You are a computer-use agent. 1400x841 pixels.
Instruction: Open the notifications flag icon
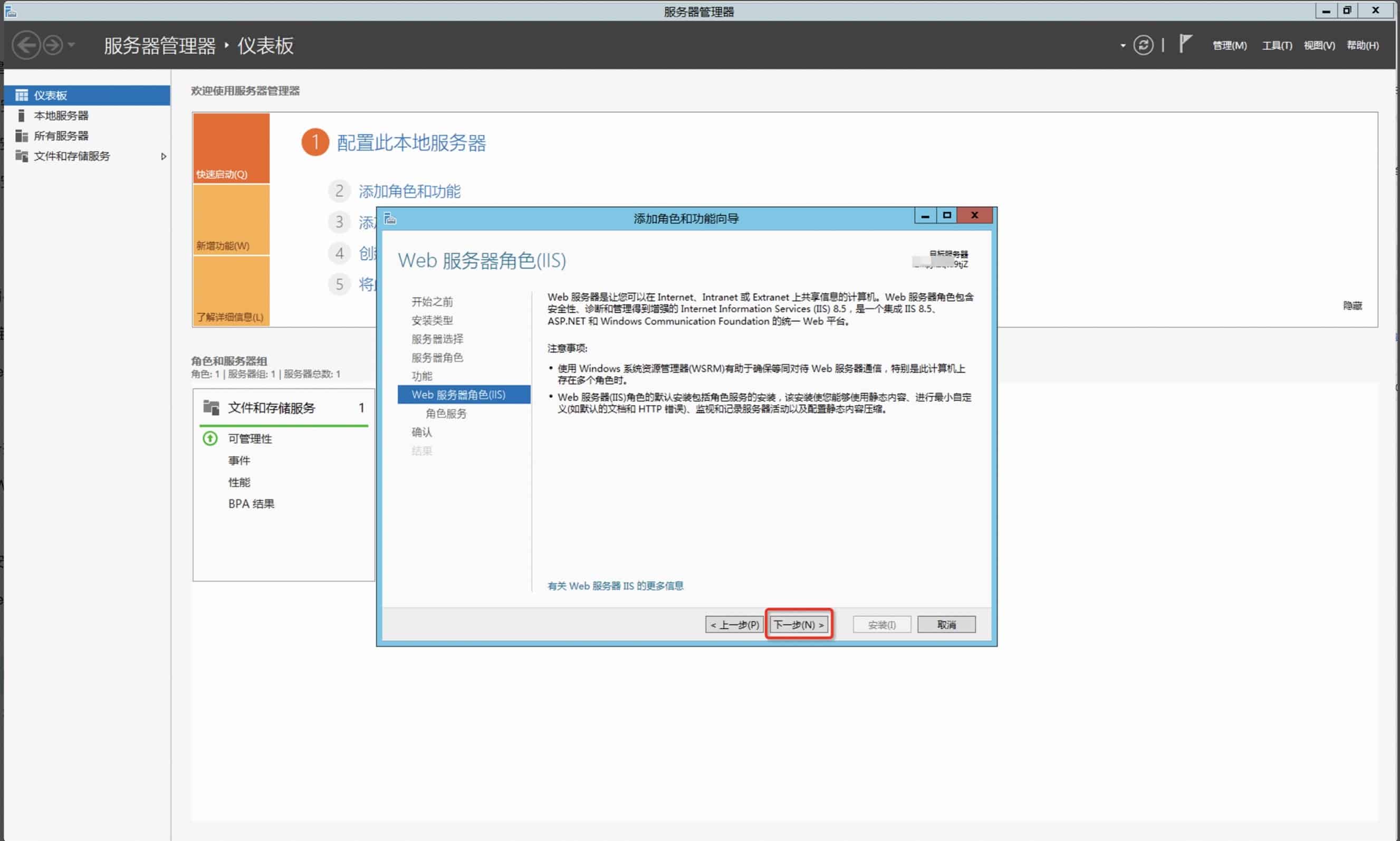click(x=1185, y=44)
